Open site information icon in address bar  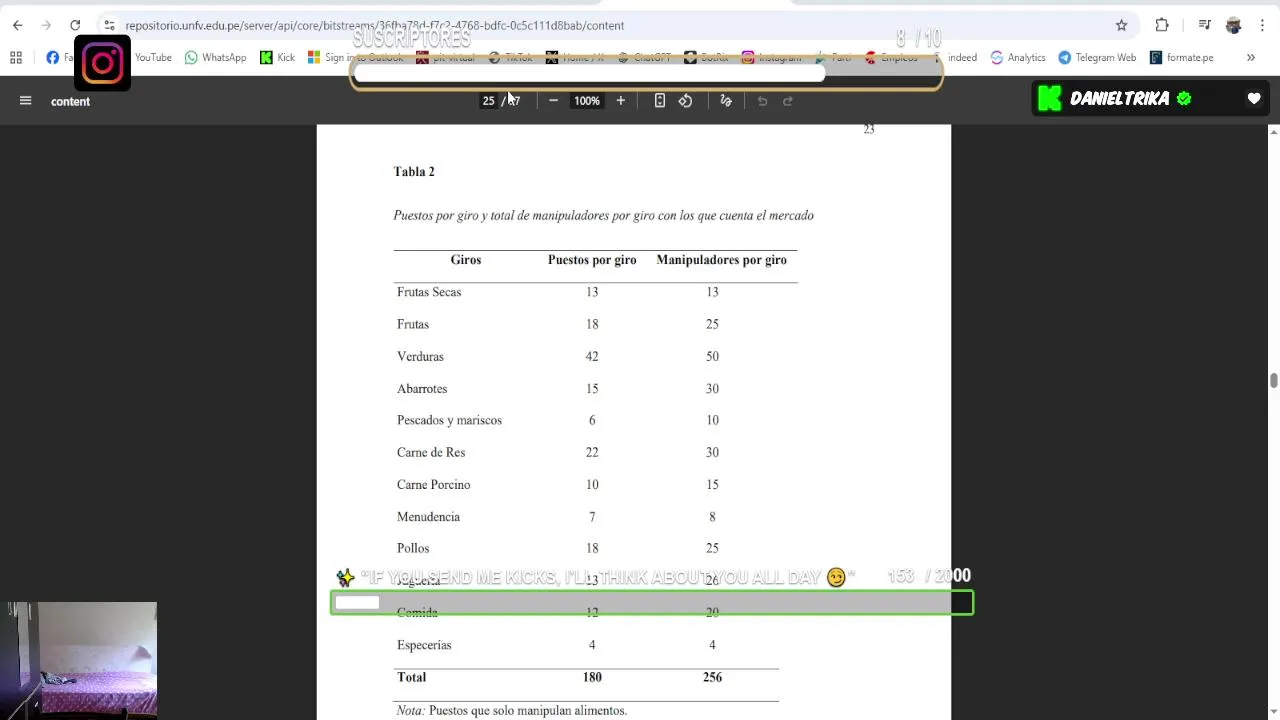point(109,25)
